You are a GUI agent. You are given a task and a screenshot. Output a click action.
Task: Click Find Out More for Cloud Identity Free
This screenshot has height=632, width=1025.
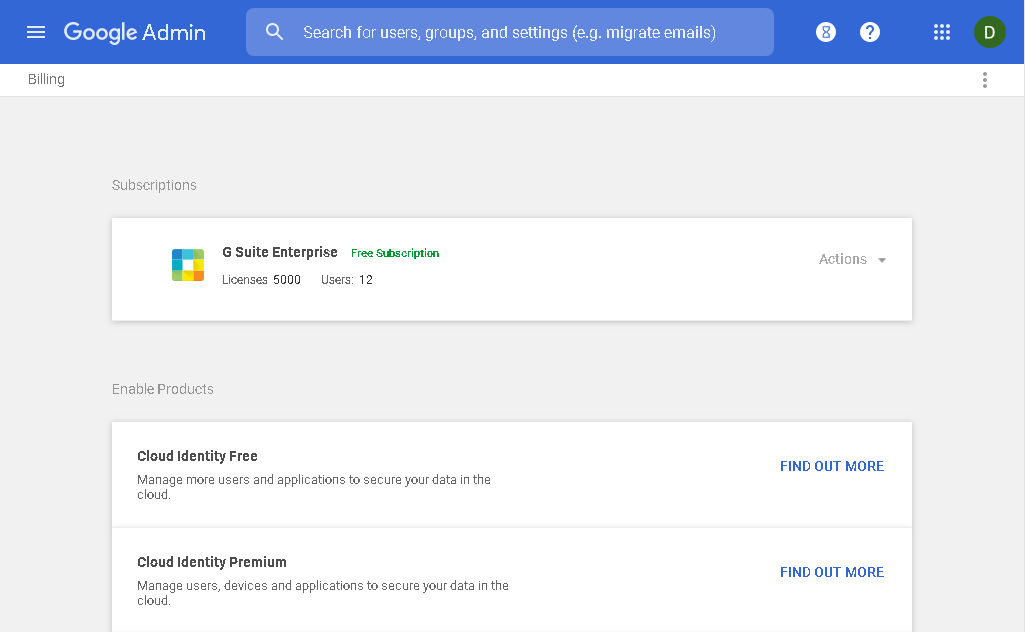[x=832, y=466]
